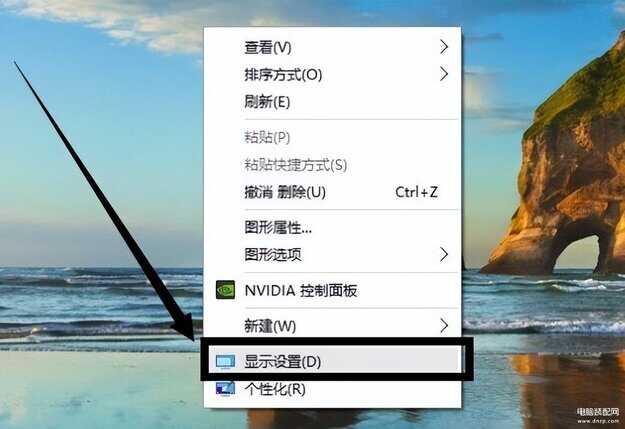The height and width of the screenshot is (429, 625).
Task: Click the personalization icon beside 个性化
Action: [x=225, y=388]
